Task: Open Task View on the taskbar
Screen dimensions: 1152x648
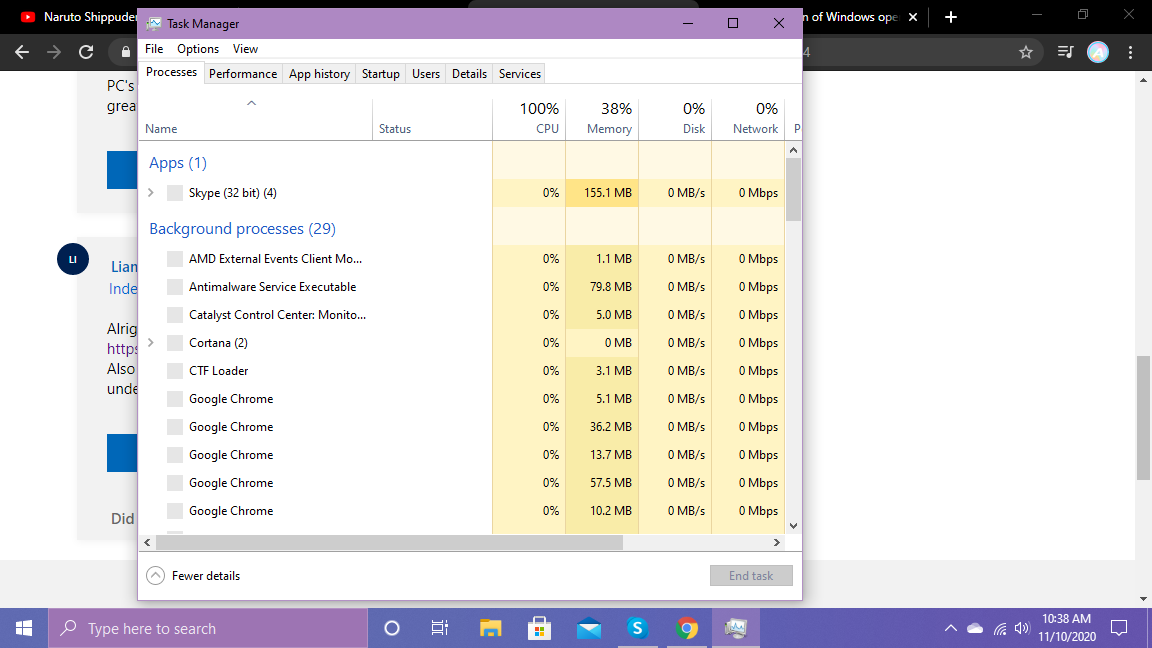Action: click(x=439, y=628)
